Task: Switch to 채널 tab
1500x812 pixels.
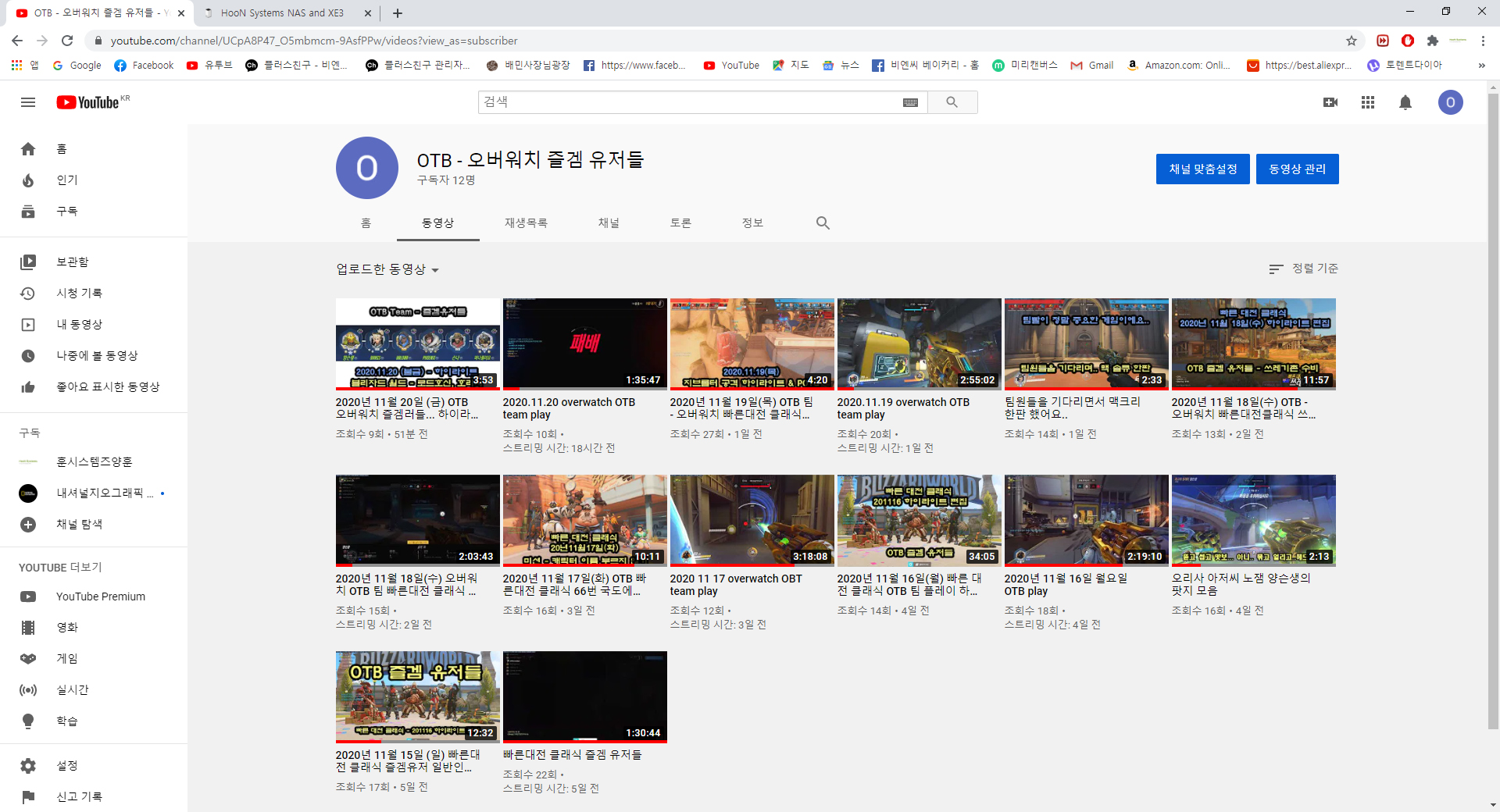Action: (x=609, y=223)
